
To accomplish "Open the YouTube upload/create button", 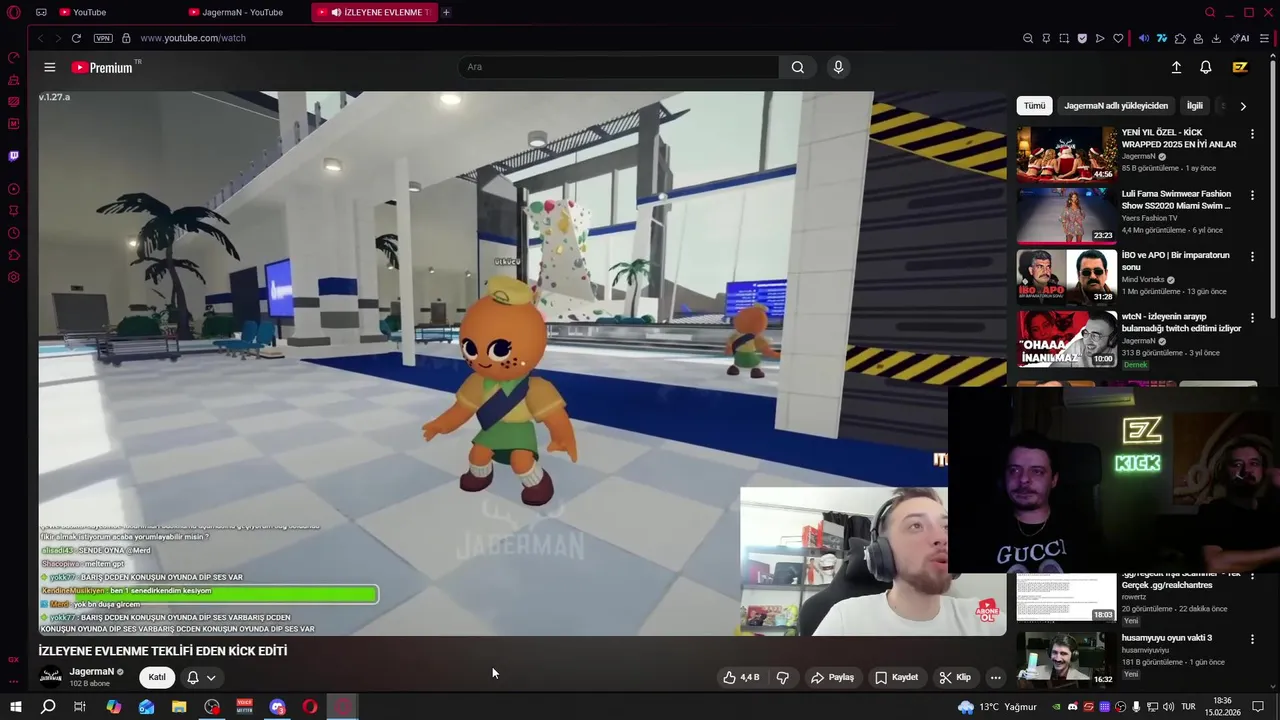I will pos(1176,67).
